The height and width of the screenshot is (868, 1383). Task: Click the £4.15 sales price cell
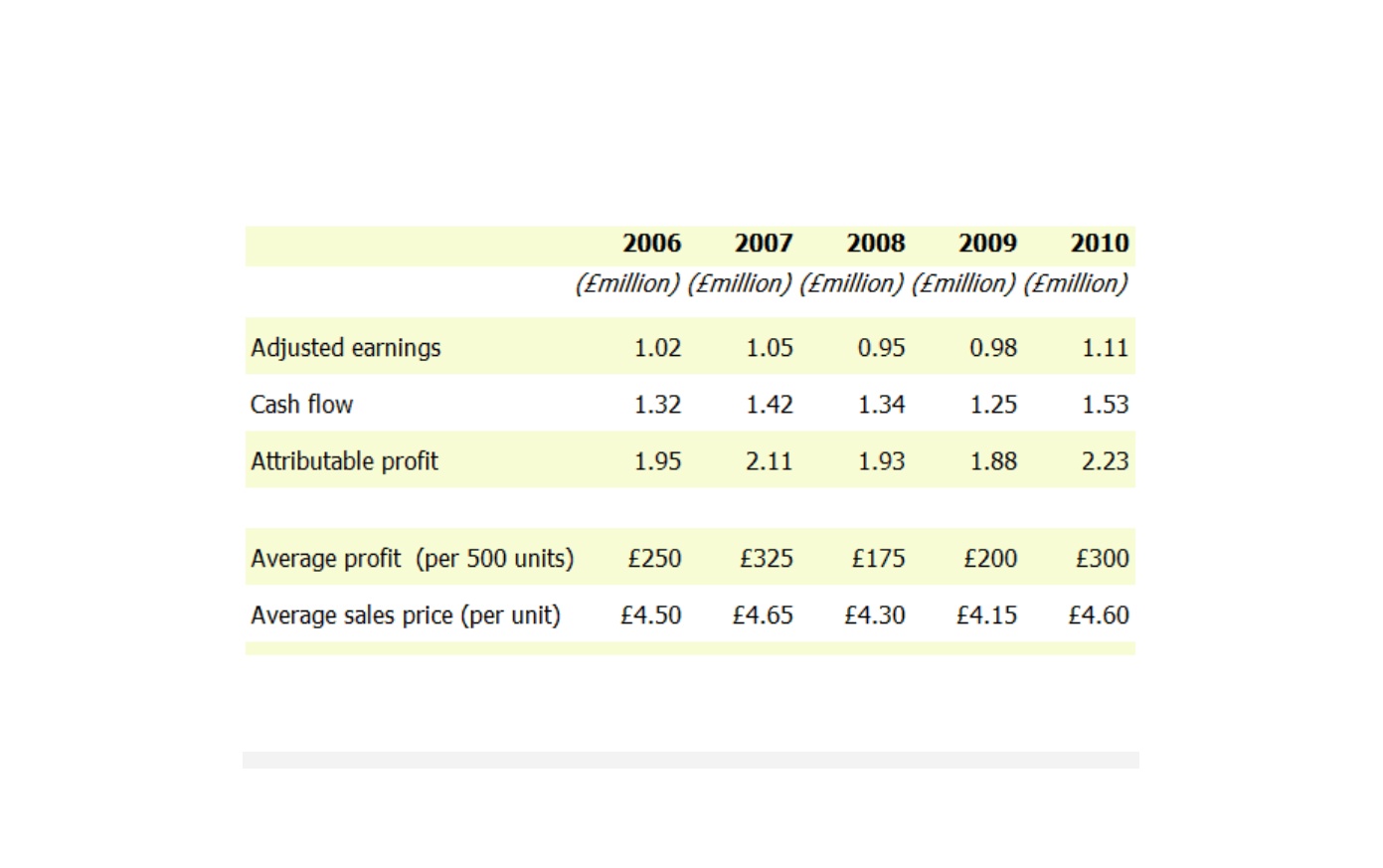[x=986, y=615]
